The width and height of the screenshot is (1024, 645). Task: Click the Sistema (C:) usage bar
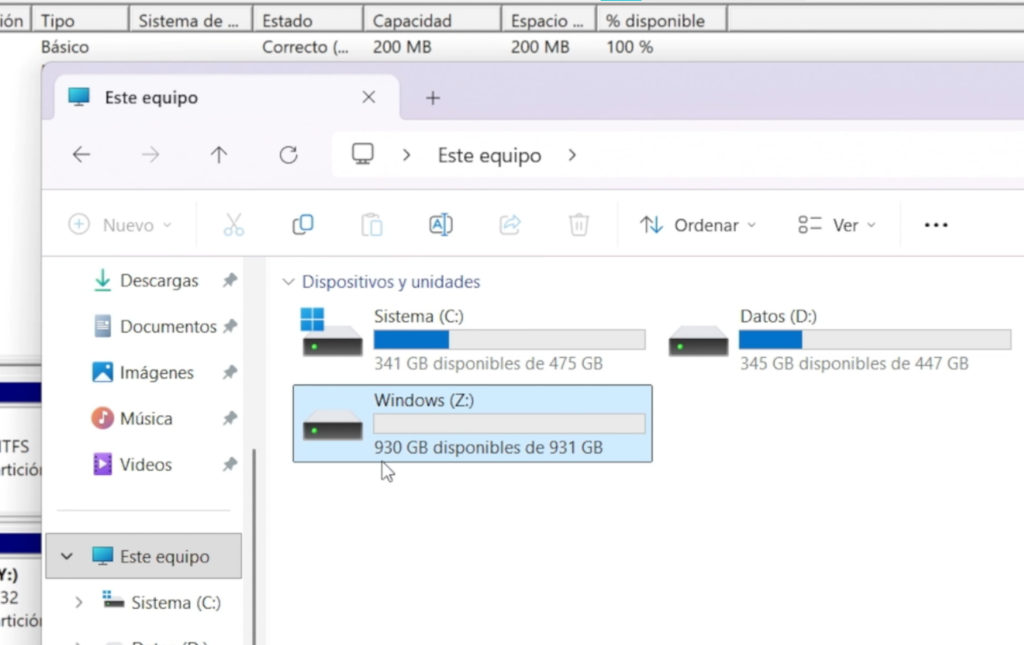(509, 339)
